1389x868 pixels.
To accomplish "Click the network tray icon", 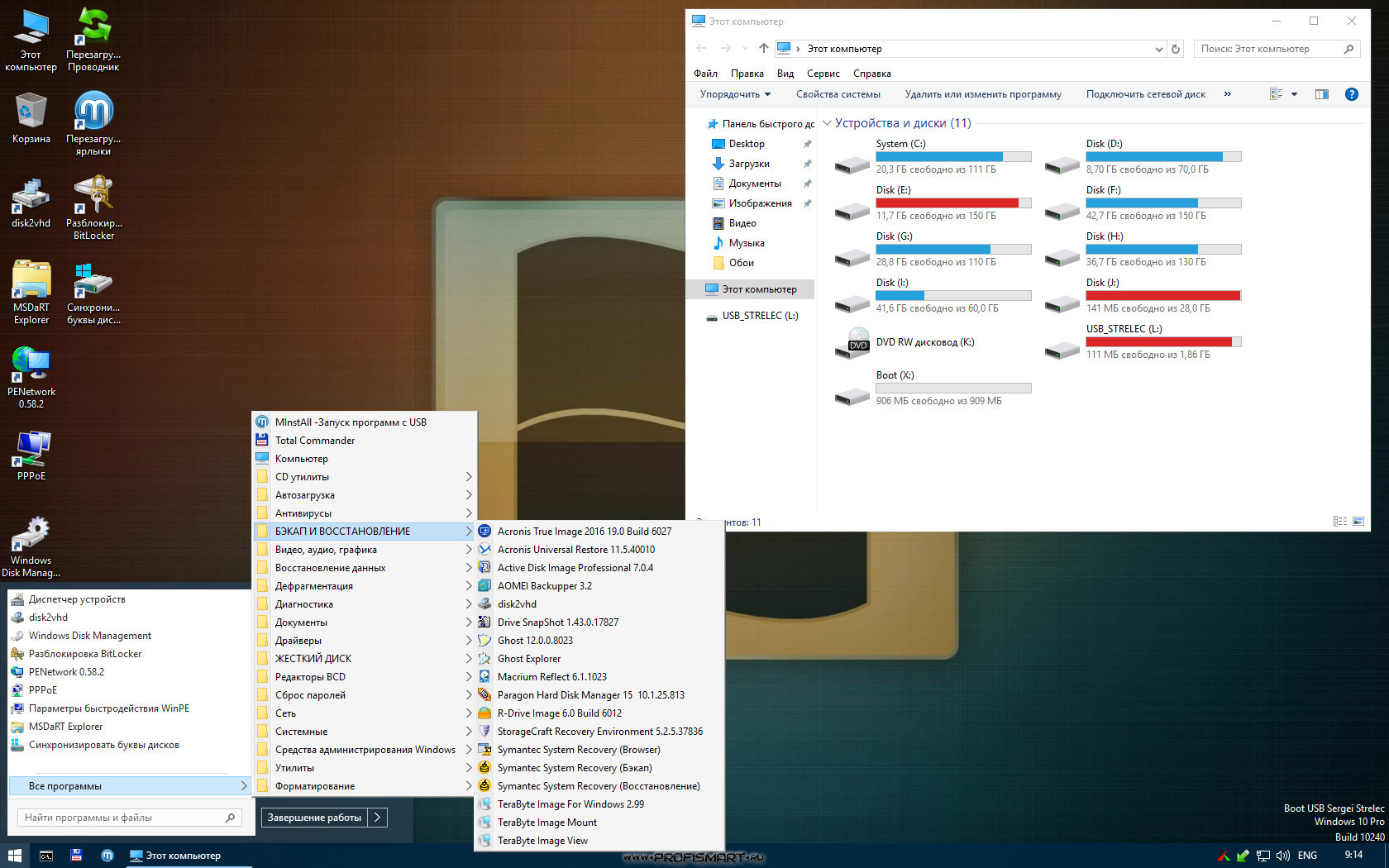I will point(1263,856).
